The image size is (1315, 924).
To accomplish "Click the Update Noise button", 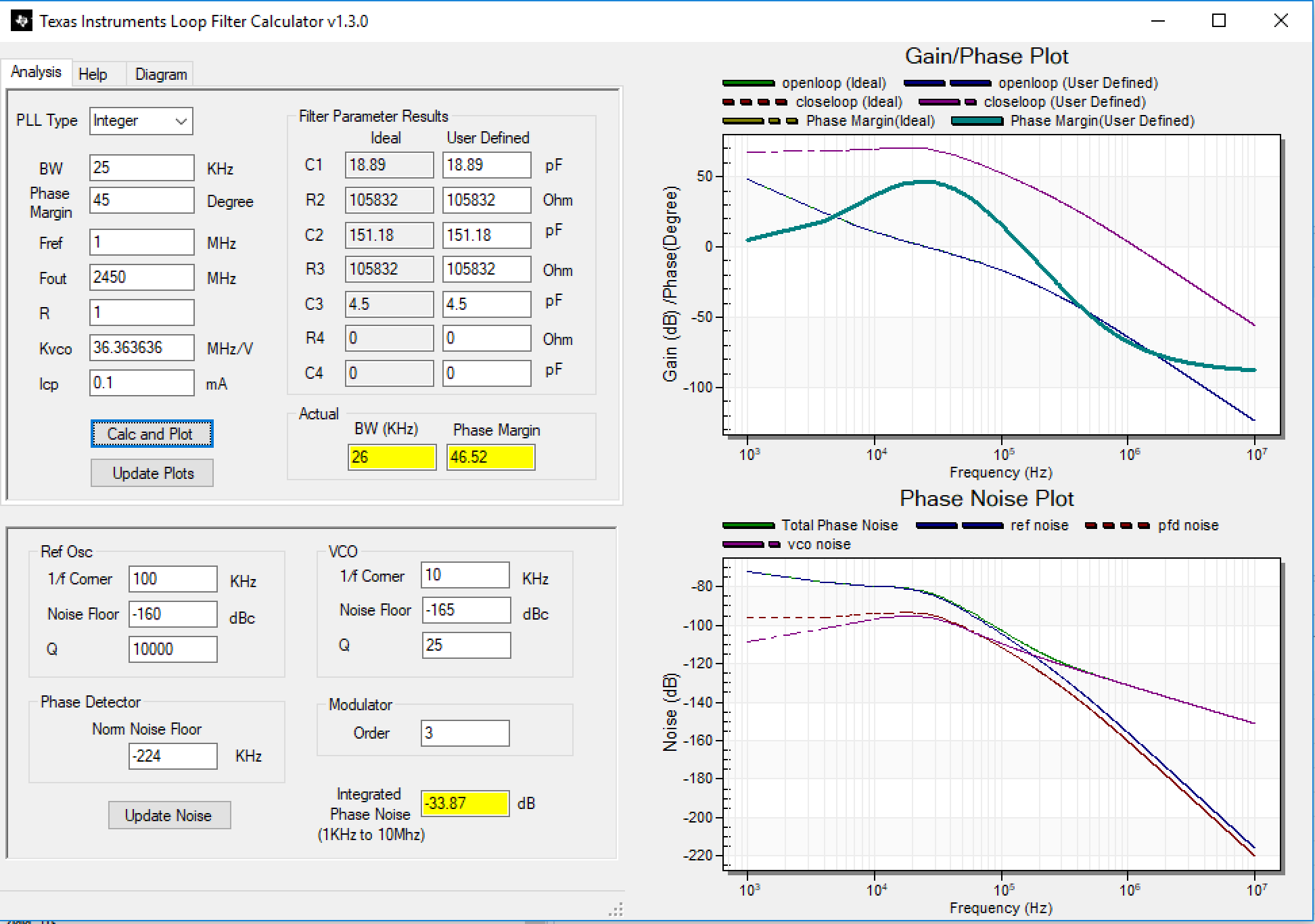I will coord(170,815).
